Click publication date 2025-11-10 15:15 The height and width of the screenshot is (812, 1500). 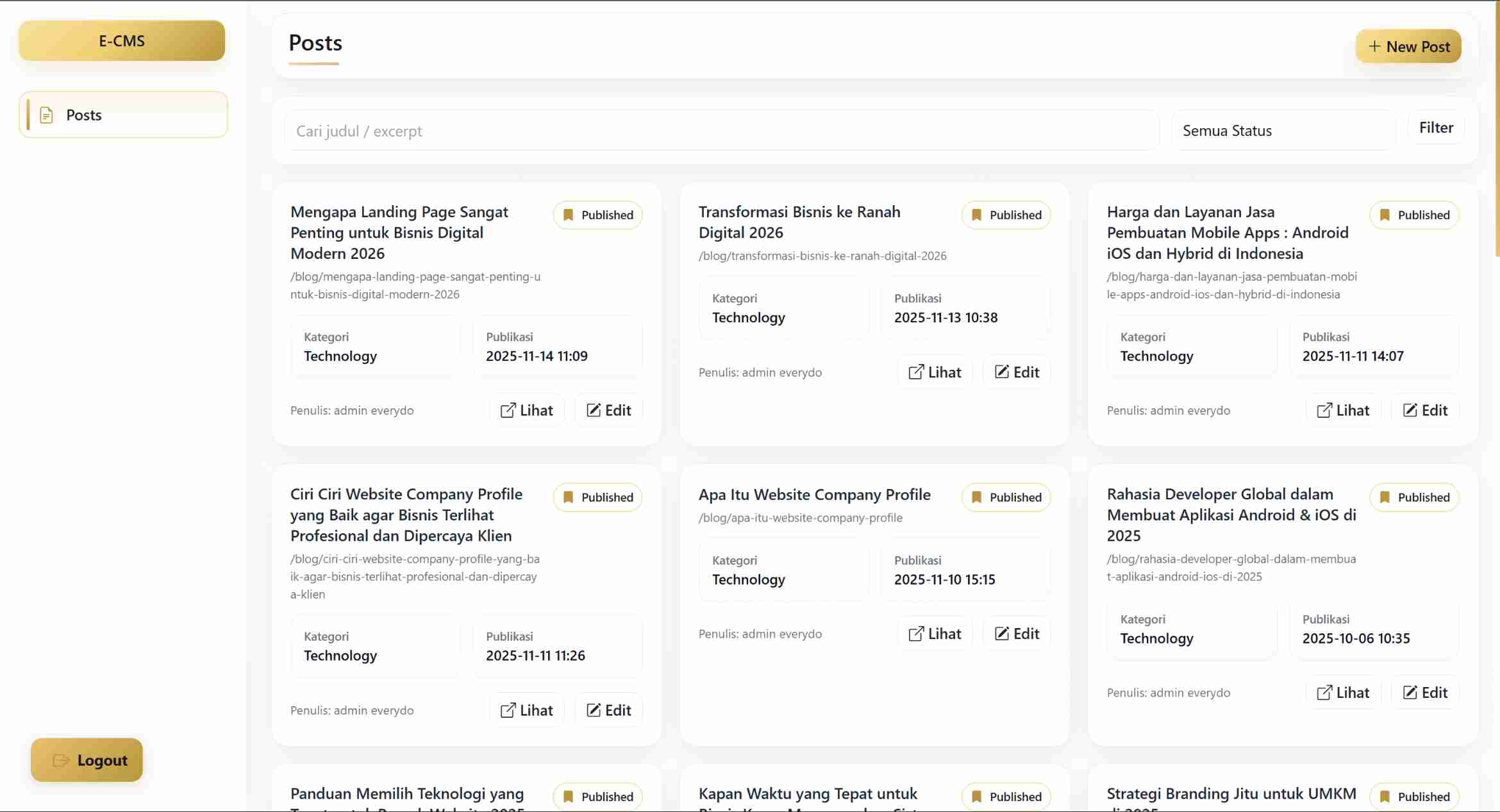coord(945,579)
